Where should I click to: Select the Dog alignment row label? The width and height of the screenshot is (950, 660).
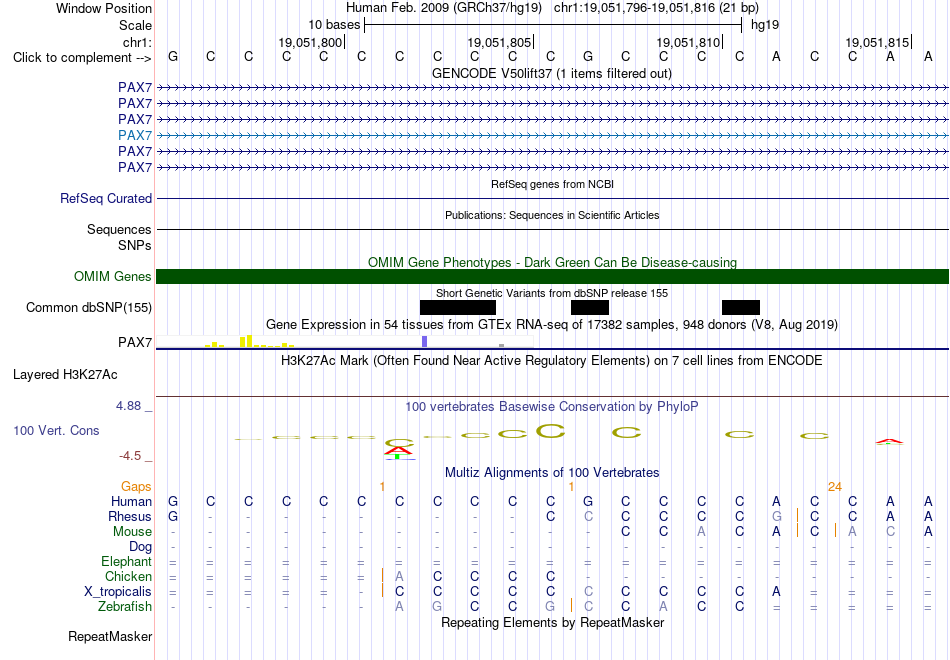pyautogui.click(x=141, y=547)
